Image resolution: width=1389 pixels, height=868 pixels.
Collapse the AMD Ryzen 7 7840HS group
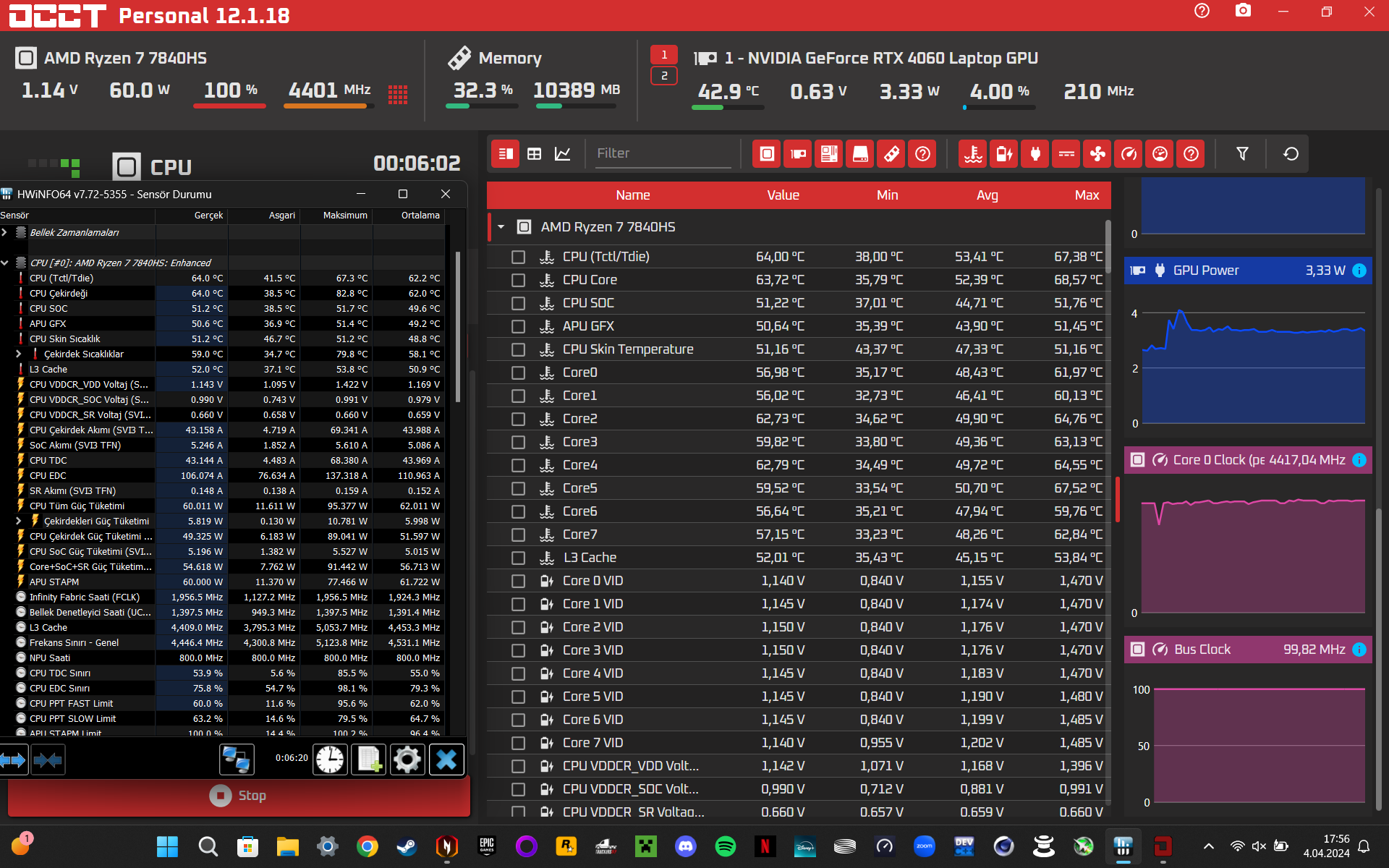click(501, 227)
